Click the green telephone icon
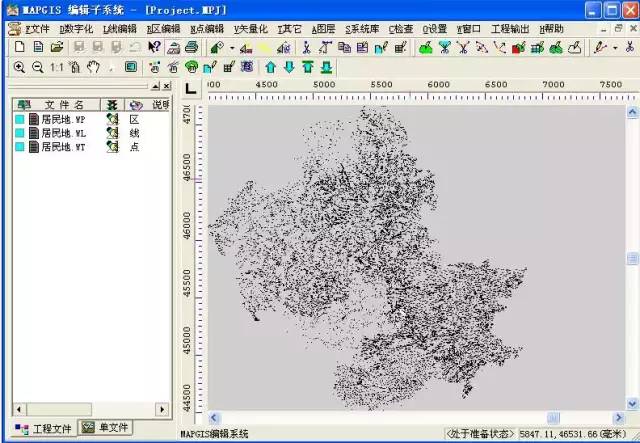640x443 pixels. 191,67
